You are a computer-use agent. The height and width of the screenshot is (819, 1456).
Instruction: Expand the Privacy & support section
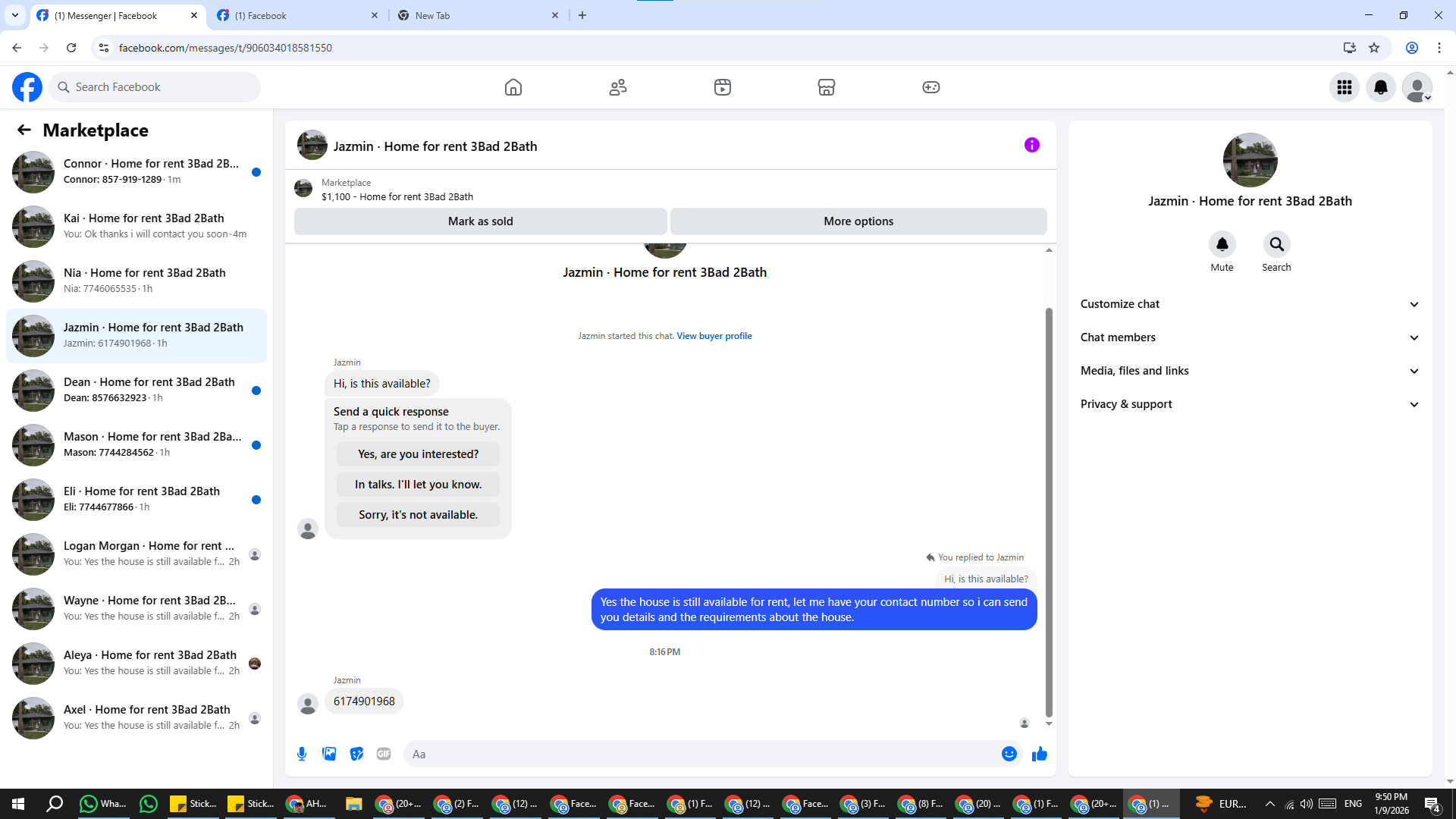1250,404
